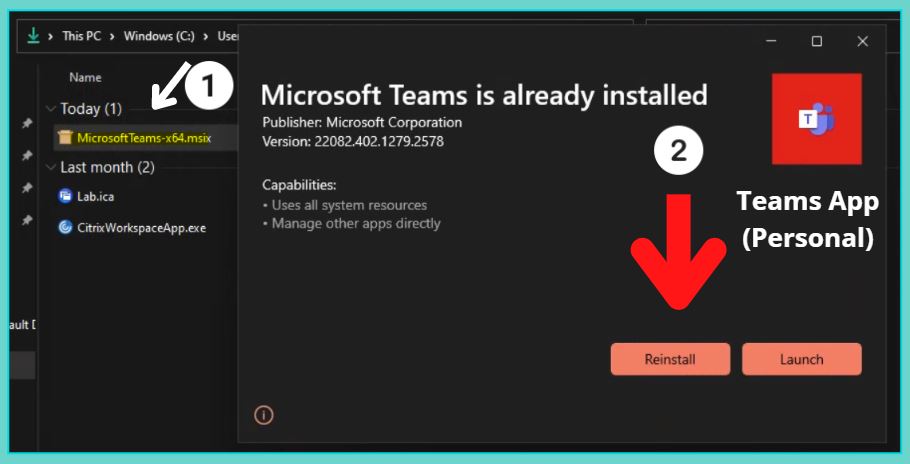Select MicrosoftTeams-x64.msix file in Explorer
This screenshot has width=910, height=464.
(x=145, y=138)
